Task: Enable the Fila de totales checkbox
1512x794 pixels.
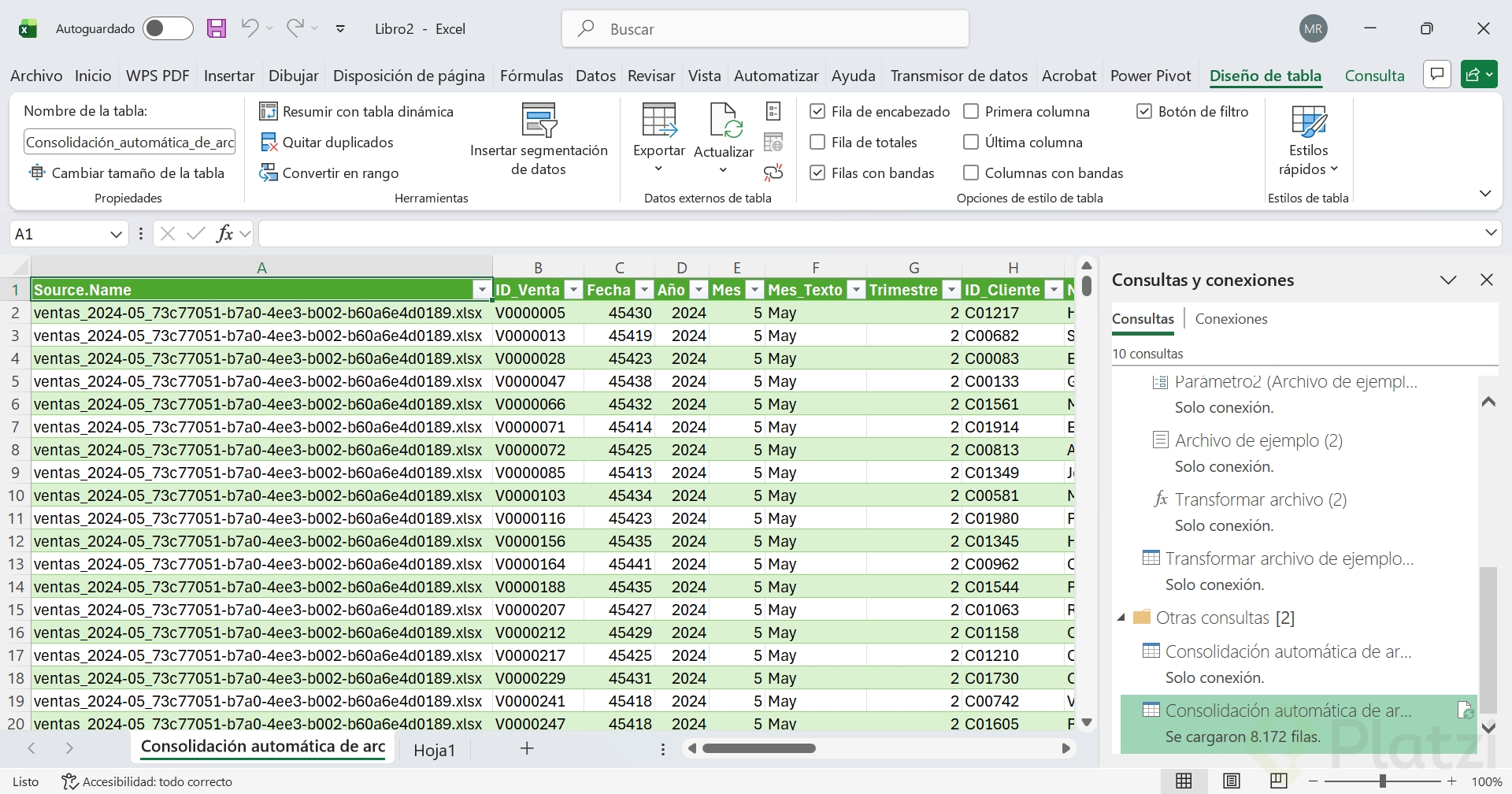Action: coord(817,143)
